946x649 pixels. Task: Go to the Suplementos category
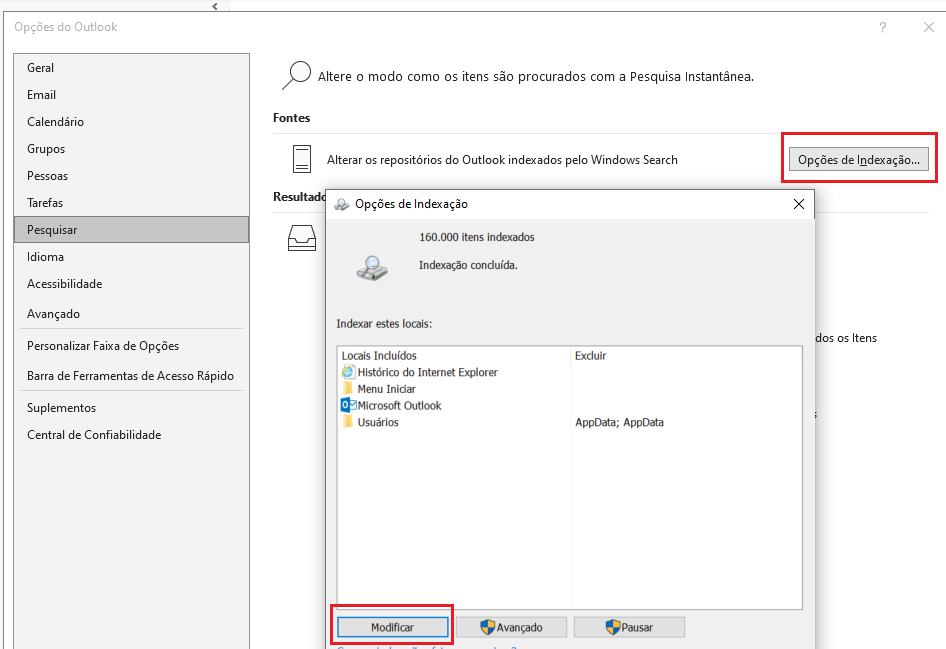click(132, 408)
